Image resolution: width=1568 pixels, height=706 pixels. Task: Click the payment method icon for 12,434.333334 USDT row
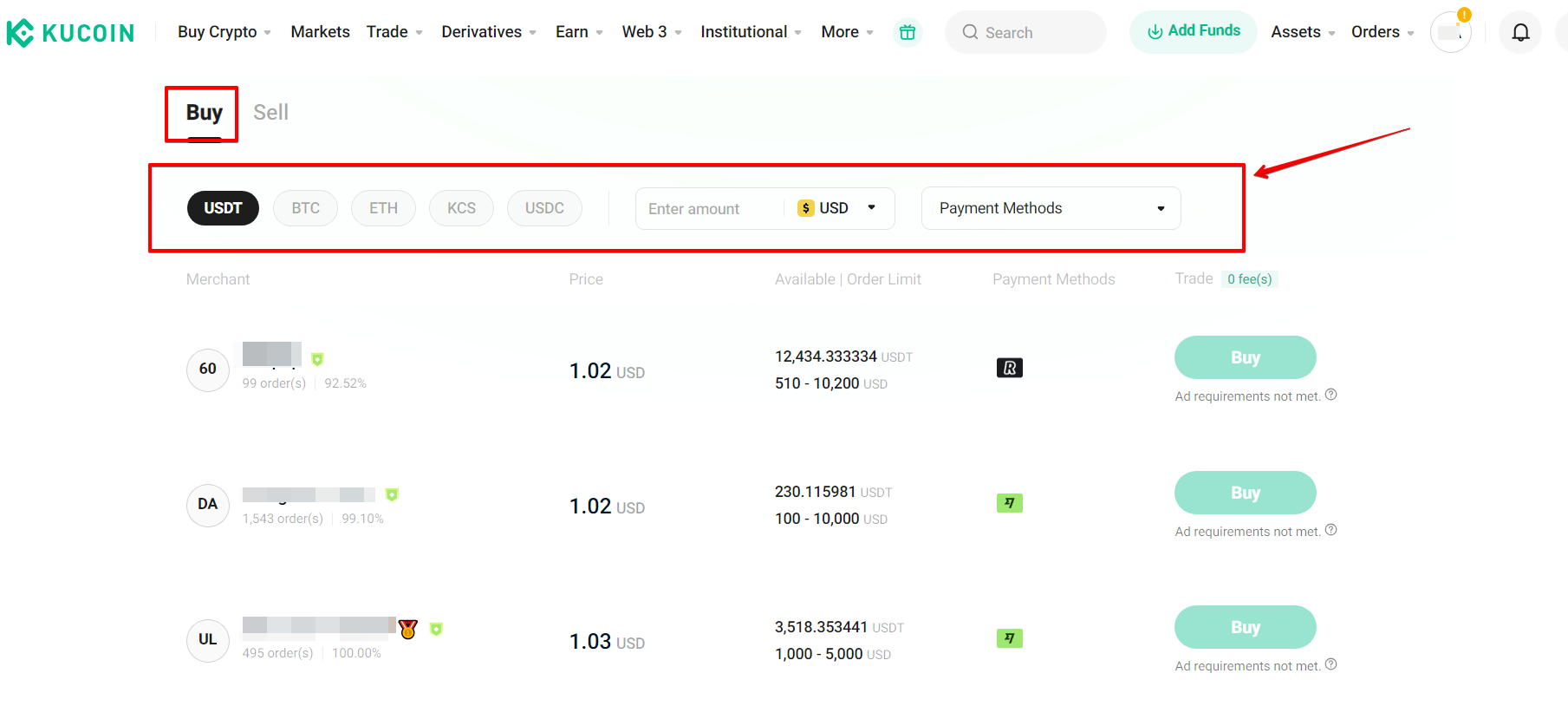(x=1010, y=368)
